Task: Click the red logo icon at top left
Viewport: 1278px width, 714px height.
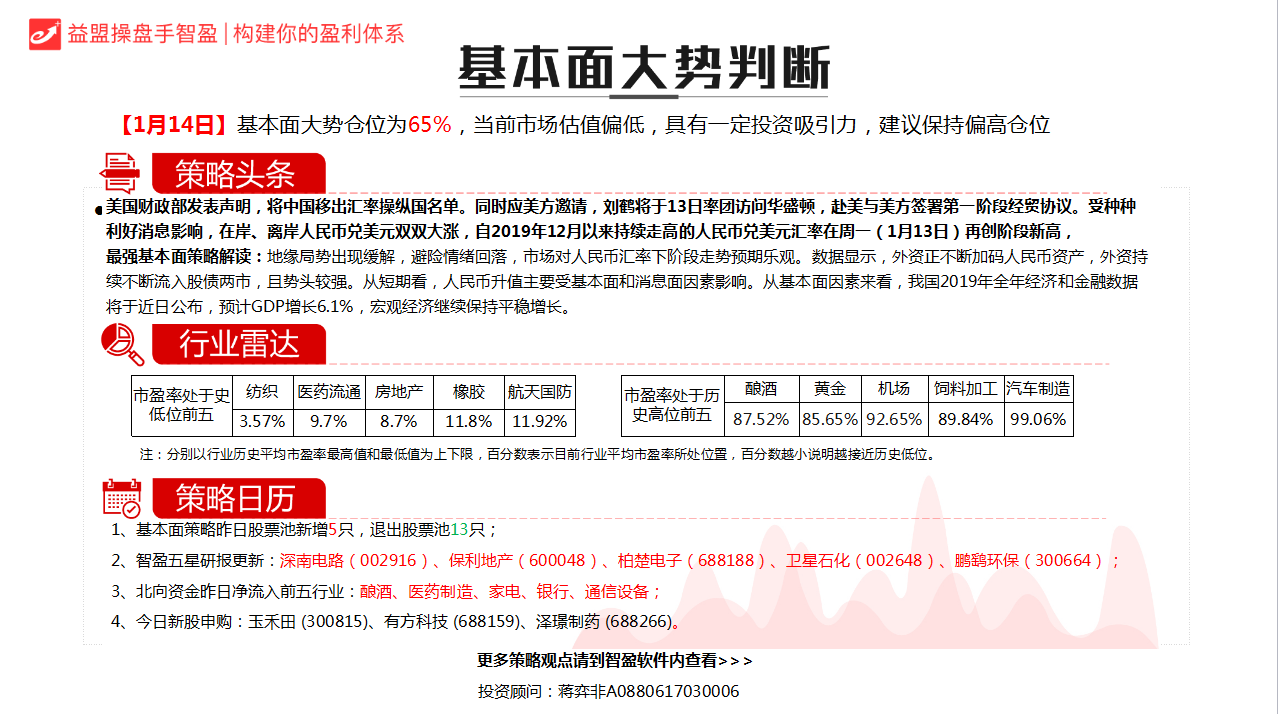Action: [x=44, y=32]
